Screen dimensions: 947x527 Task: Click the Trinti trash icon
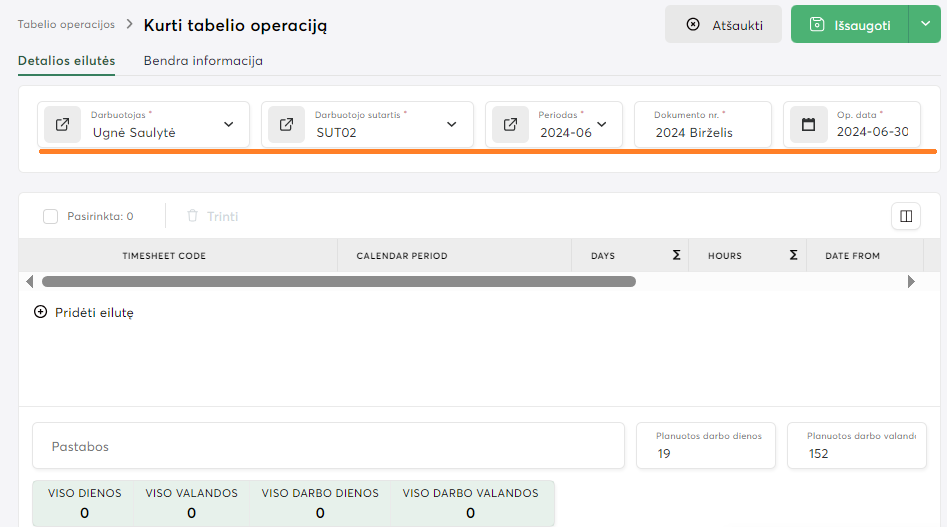pyautogui.click(x=193, y=216)
